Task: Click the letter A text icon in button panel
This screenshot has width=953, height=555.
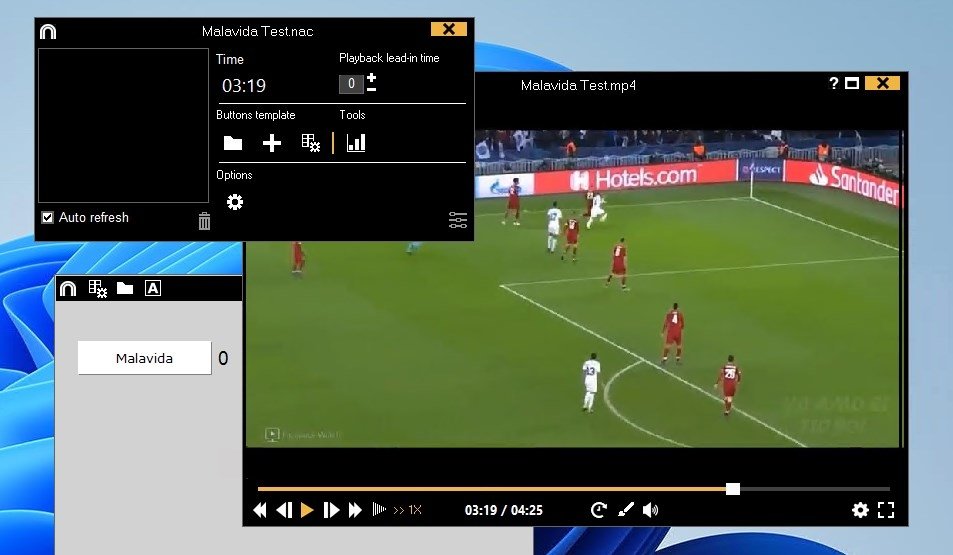Action: tap(153, 288)
